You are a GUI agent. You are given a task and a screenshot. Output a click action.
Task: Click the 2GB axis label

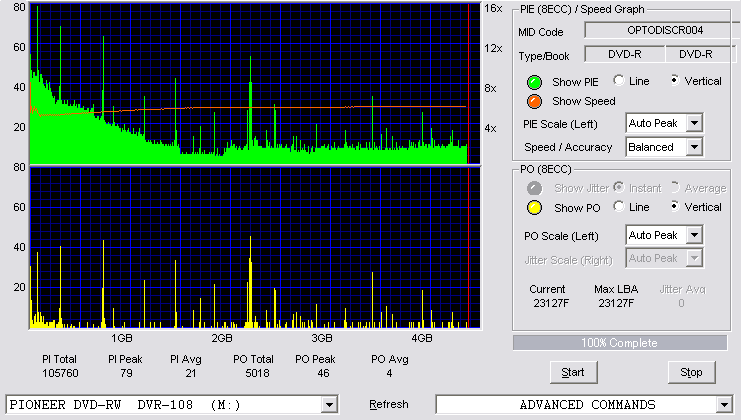pos(221,338)
